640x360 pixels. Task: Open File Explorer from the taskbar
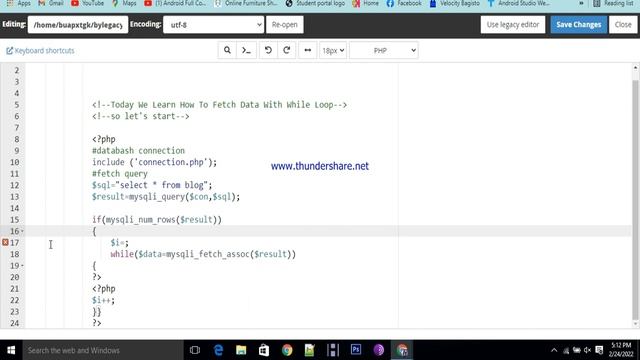click(x=241, y=350)
